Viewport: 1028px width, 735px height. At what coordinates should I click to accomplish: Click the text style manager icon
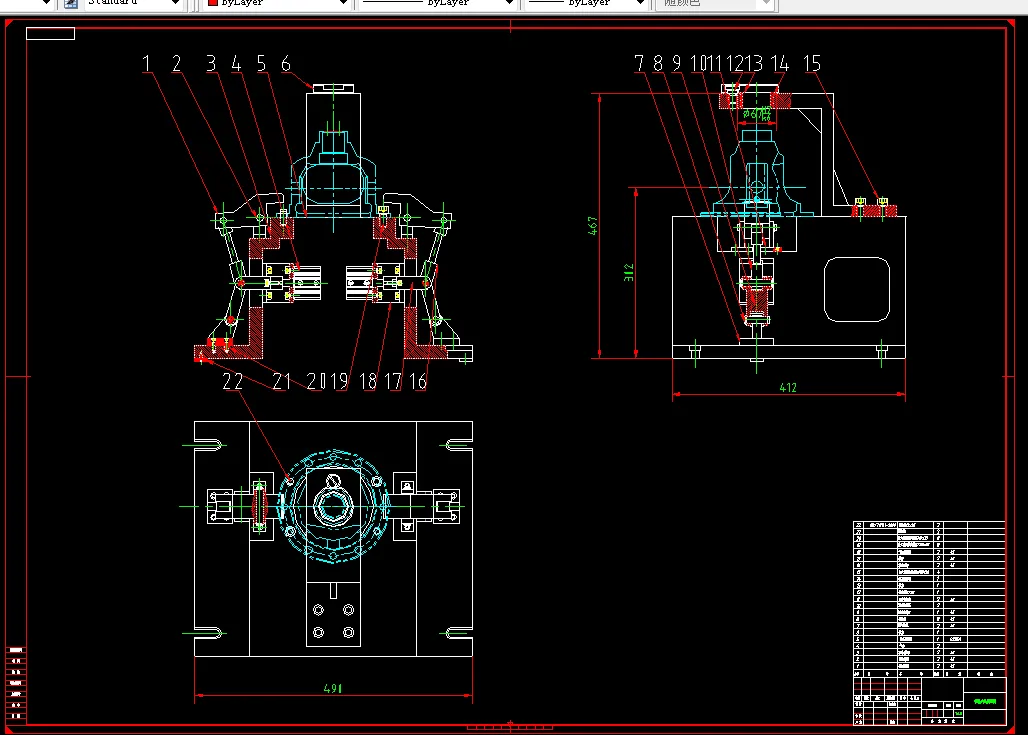point(71,3)
